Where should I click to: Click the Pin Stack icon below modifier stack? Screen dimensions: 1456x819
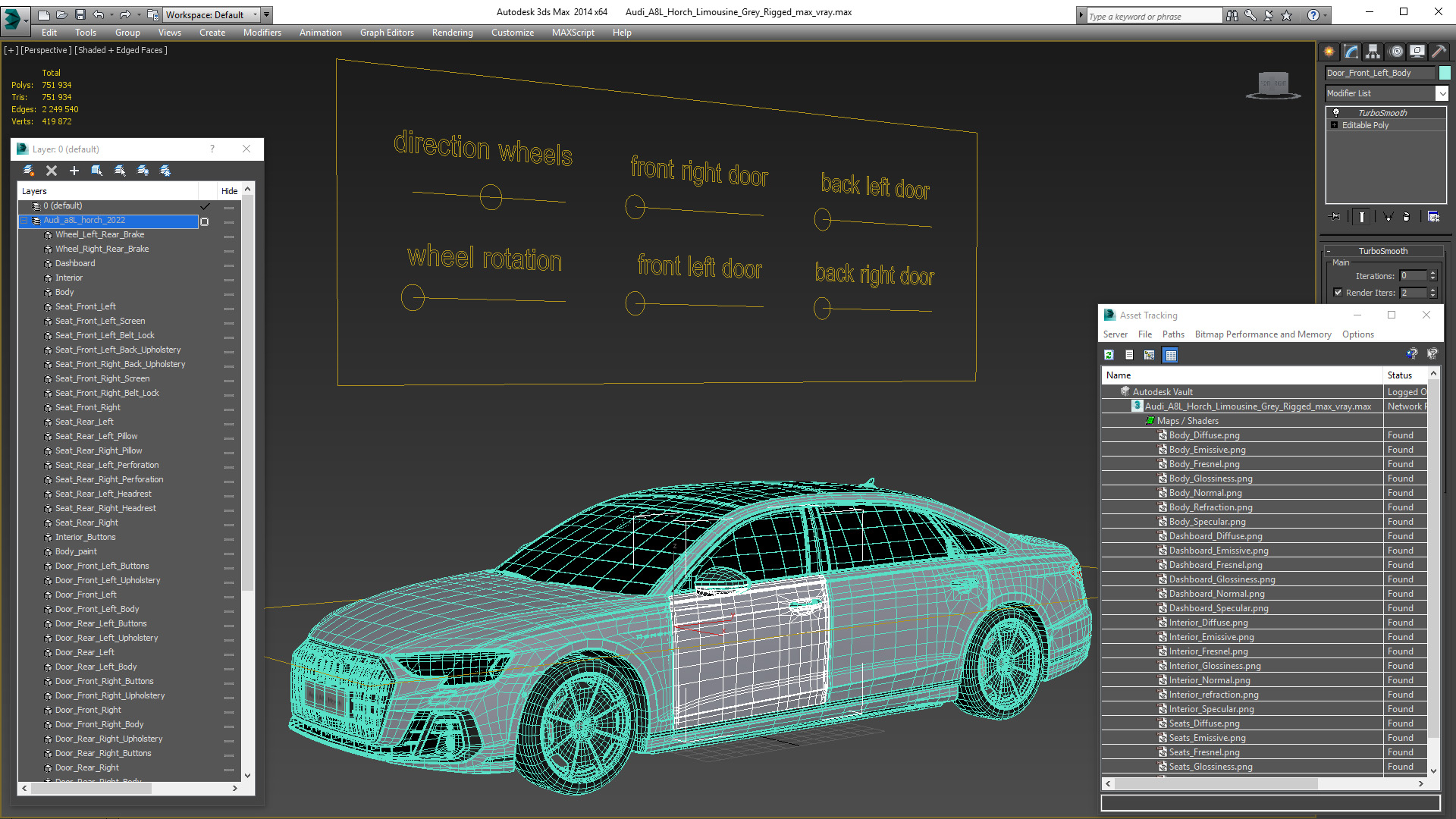tap(1335, 217)
